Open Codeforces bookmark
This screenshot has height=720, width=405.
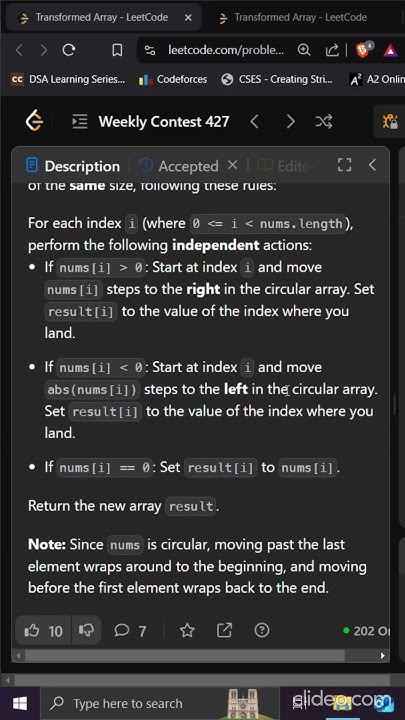click(173, 79)
